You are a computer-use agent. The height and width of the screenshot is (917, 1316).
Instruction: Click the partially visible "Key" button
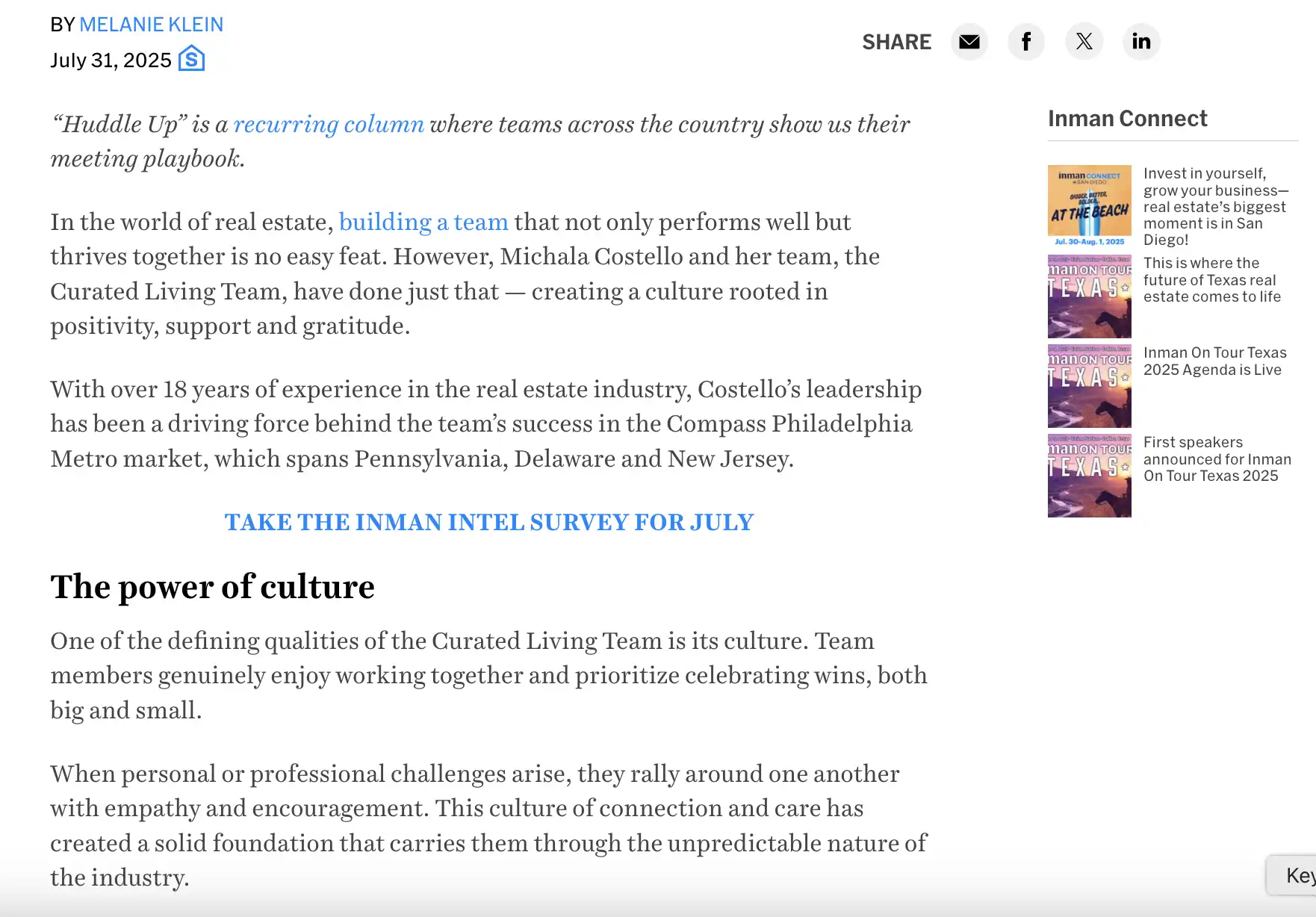1295,875
